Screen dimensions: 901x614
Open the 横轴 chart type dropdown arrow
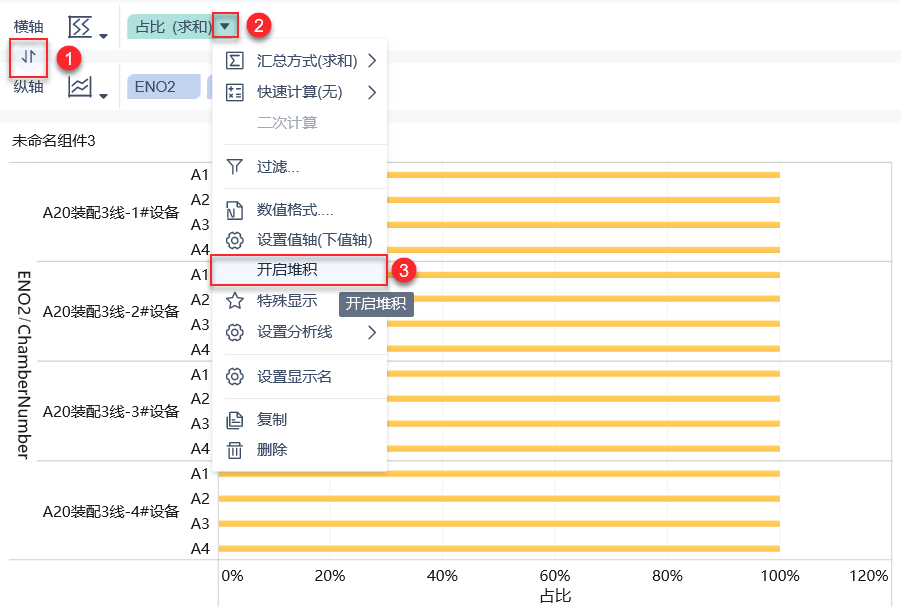click(x=103, y=37)
